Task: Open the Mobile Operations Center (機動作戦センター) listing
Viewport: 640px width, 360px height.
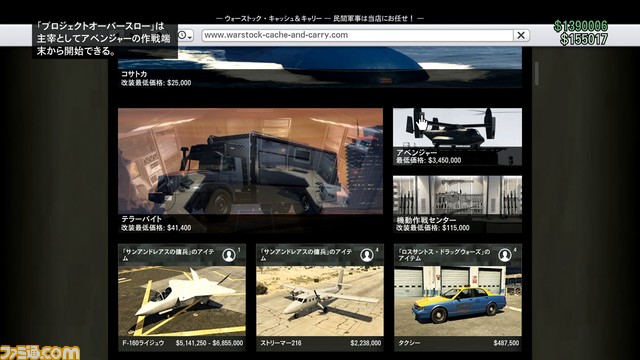Action: pyautogui.click(x=457, y=204)
